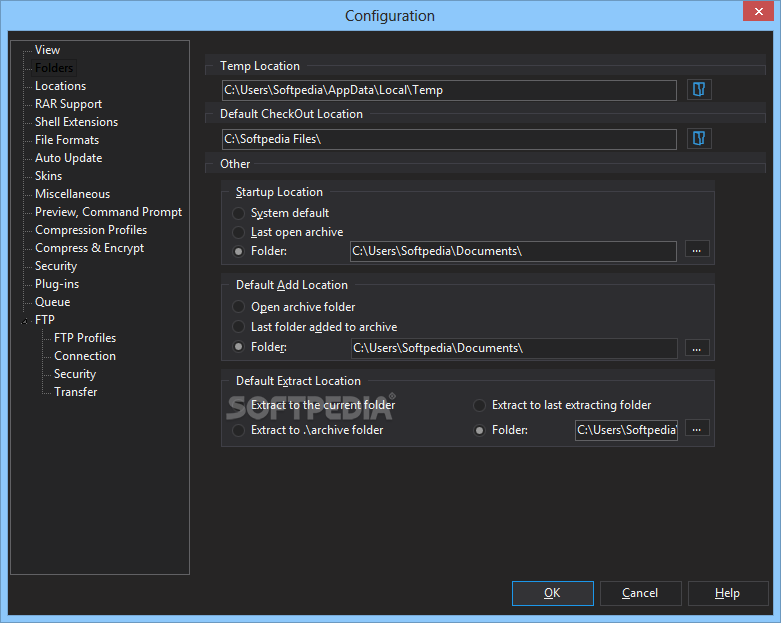
Task: Open Preview, Command Prompt settings
Action: pos(108,212)
